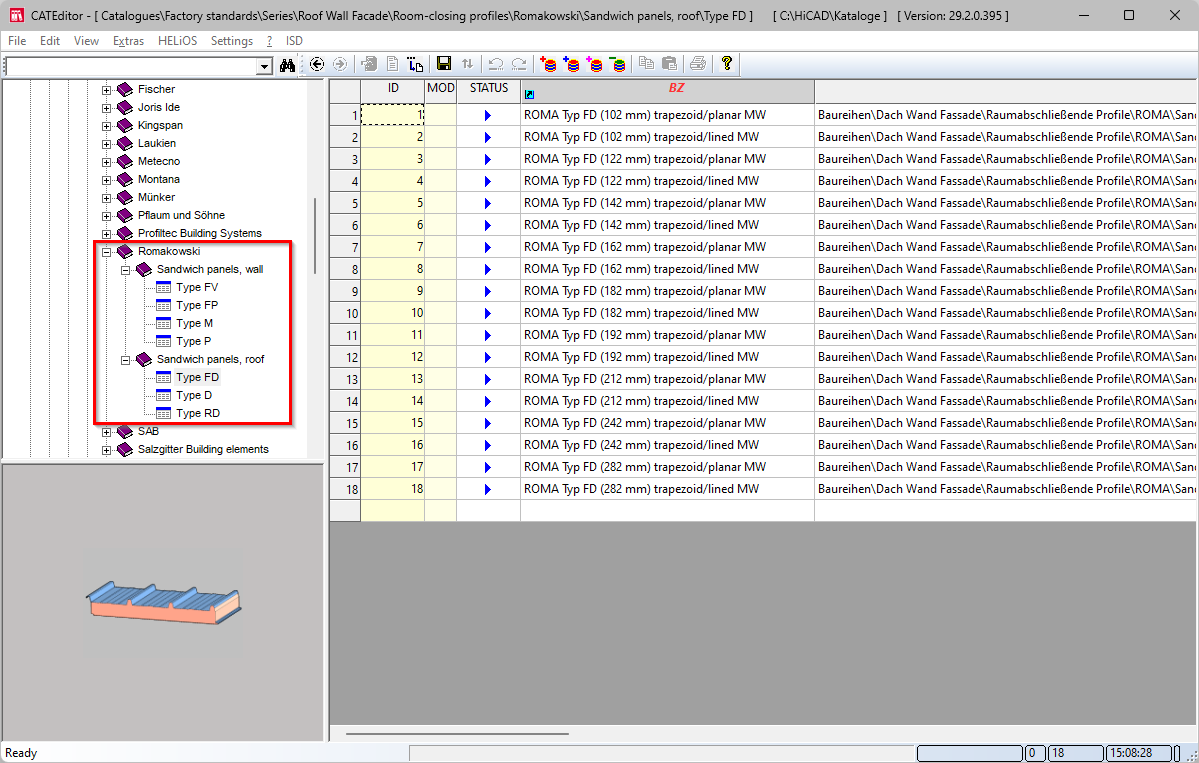Open the Edit menu
Image resolution: width=1199 pixels, height=763 pixels.
click(50, 41)
